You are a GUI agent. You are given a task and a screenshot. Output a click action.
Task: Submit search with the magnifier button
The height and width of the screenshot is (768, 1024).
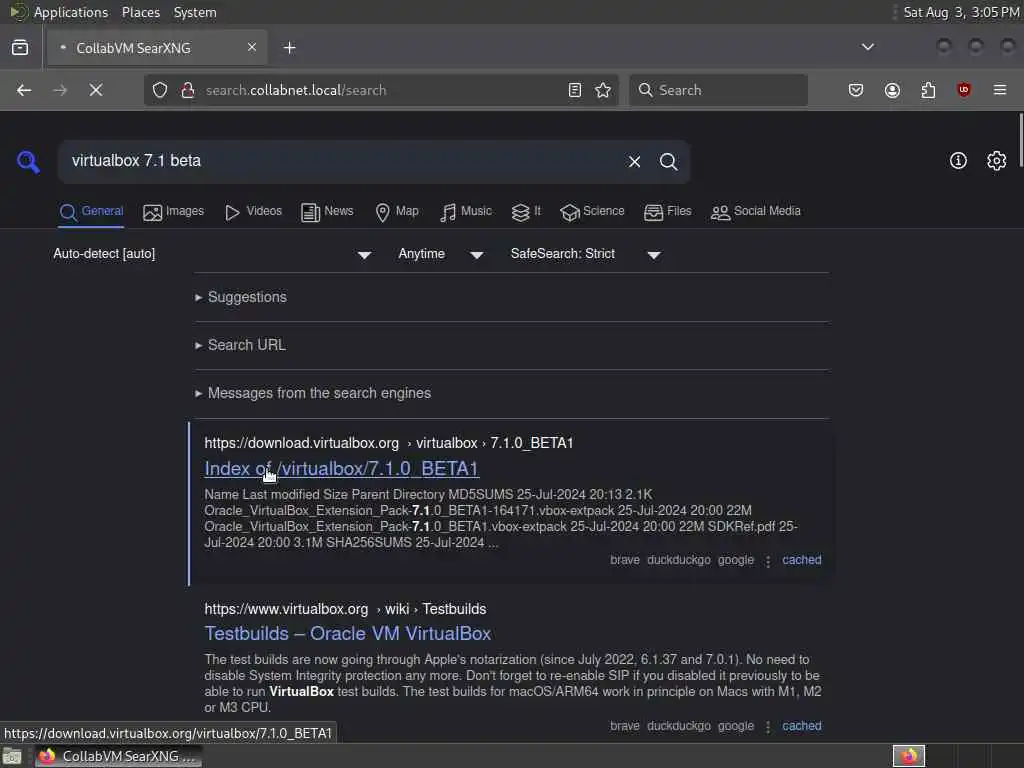click(x=668, y=161)
